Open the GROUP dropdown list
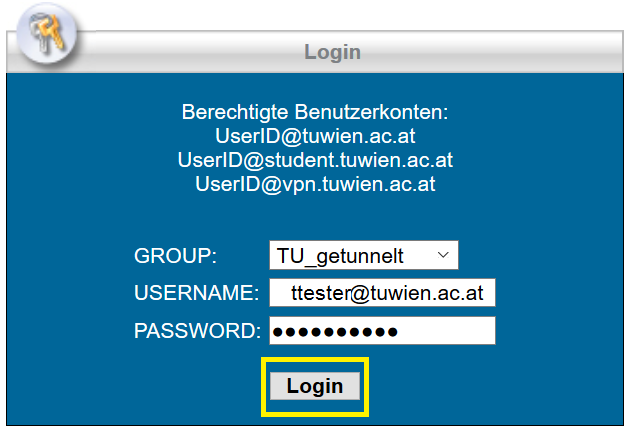635x440 pixels. (364, 255)
